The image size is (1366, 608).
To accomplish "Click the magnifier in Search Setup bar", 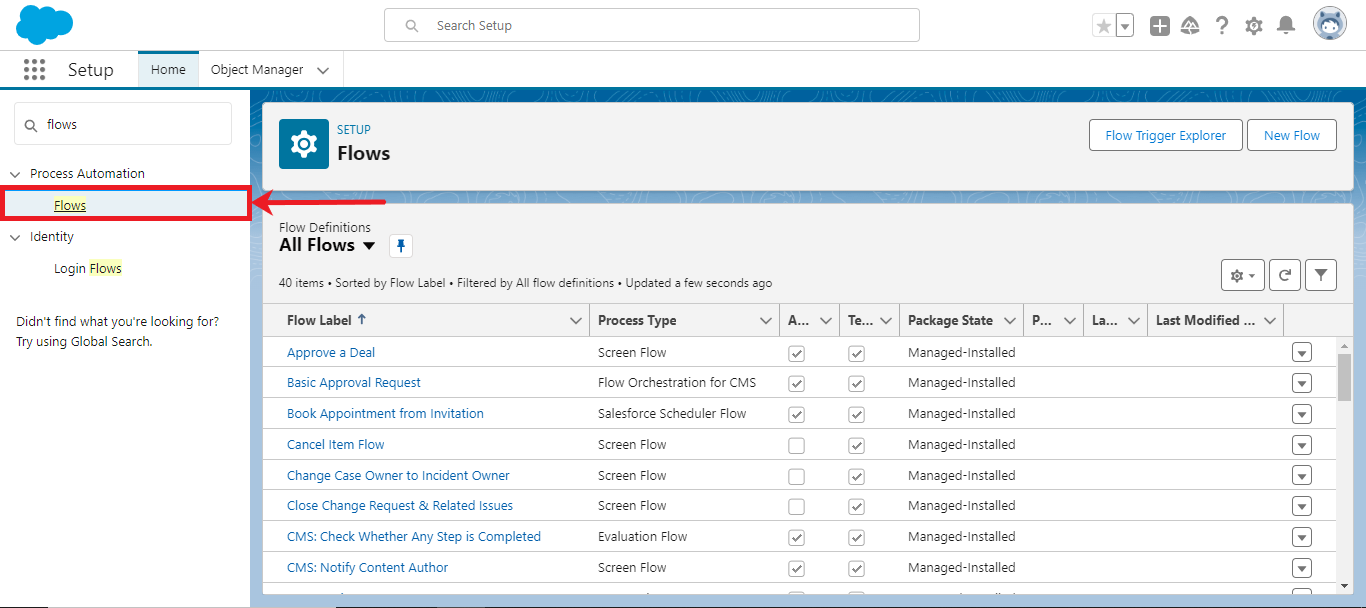I will (x=412, y=26).
